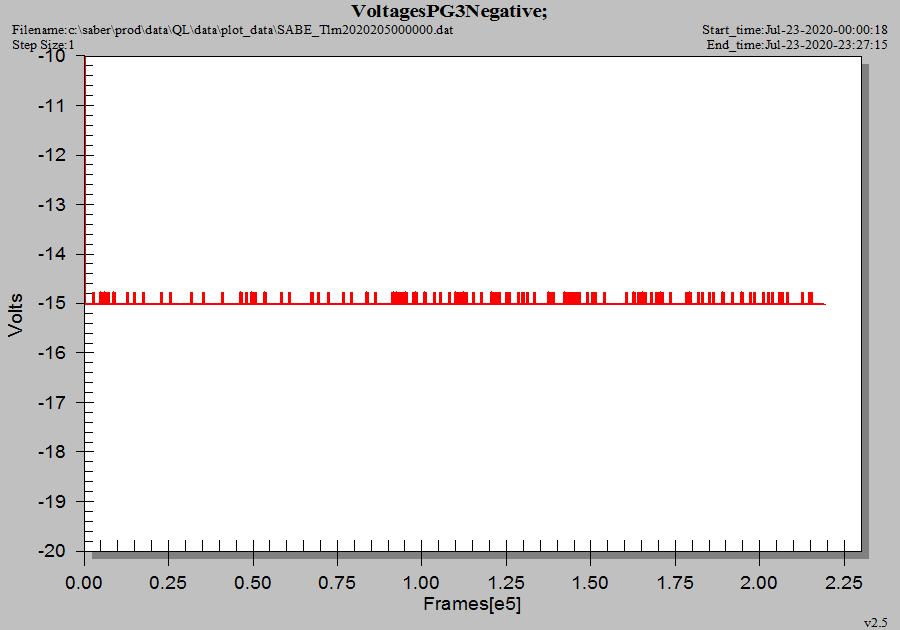This screenshot has height=630, width=900.
Task: Click the -19 y-axis tick label
Action: coord(52,501)
